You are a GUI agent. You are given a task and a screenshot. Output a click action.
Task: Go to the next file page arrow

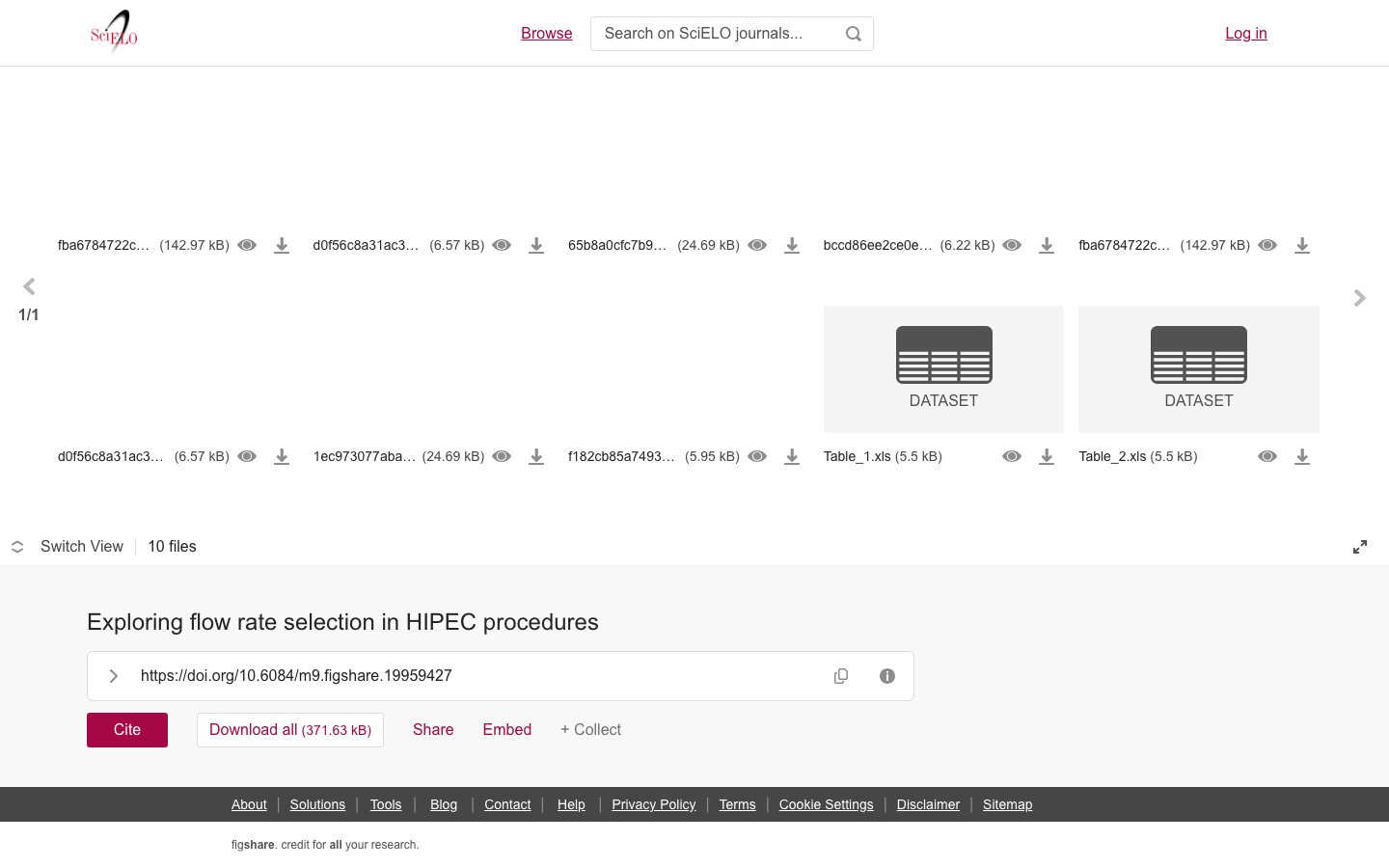click(1360, 298)
